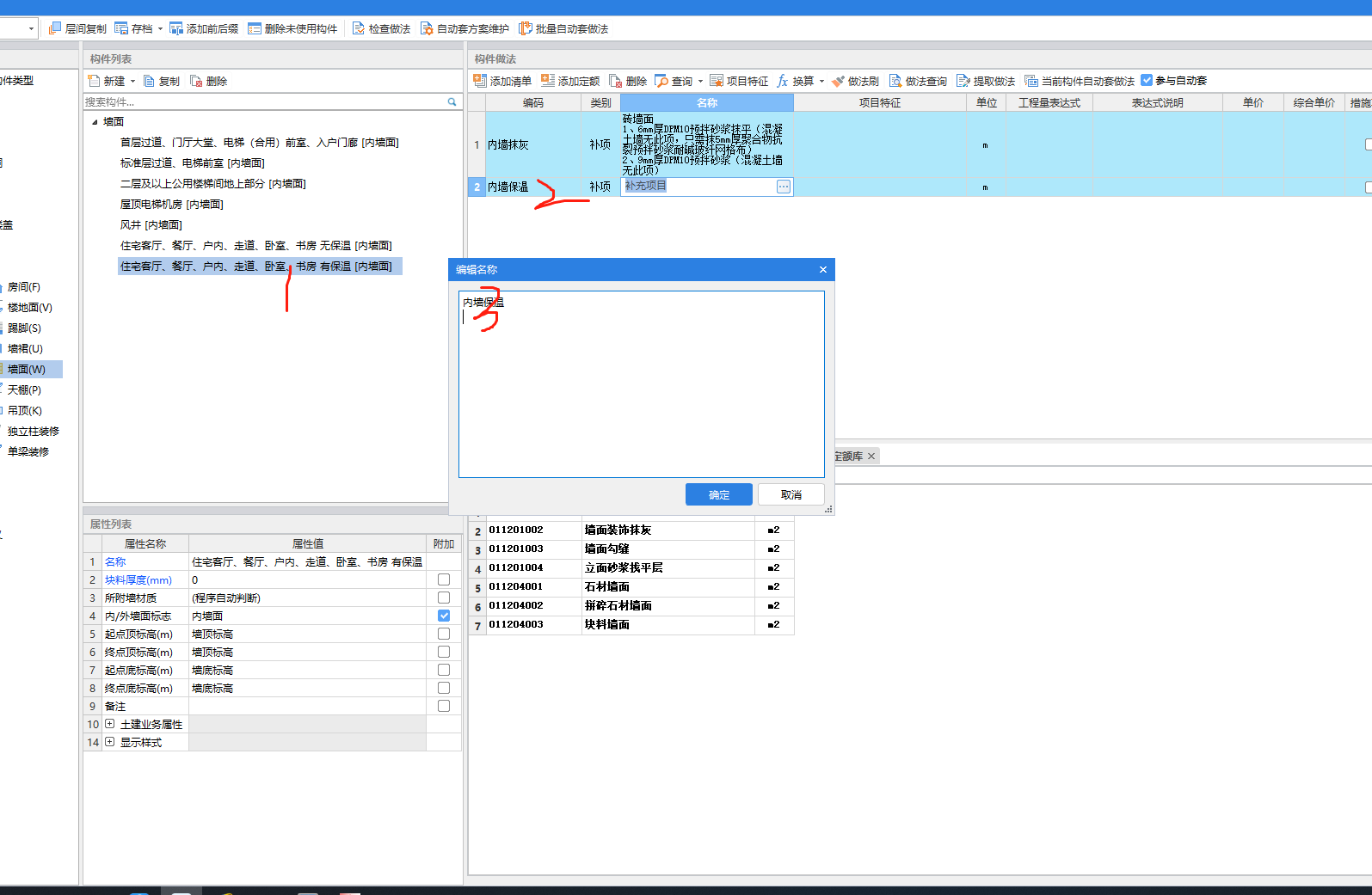1372x895 pixels.
Task: Click the 添加前后缀 icon
Action: coord(176,28)
